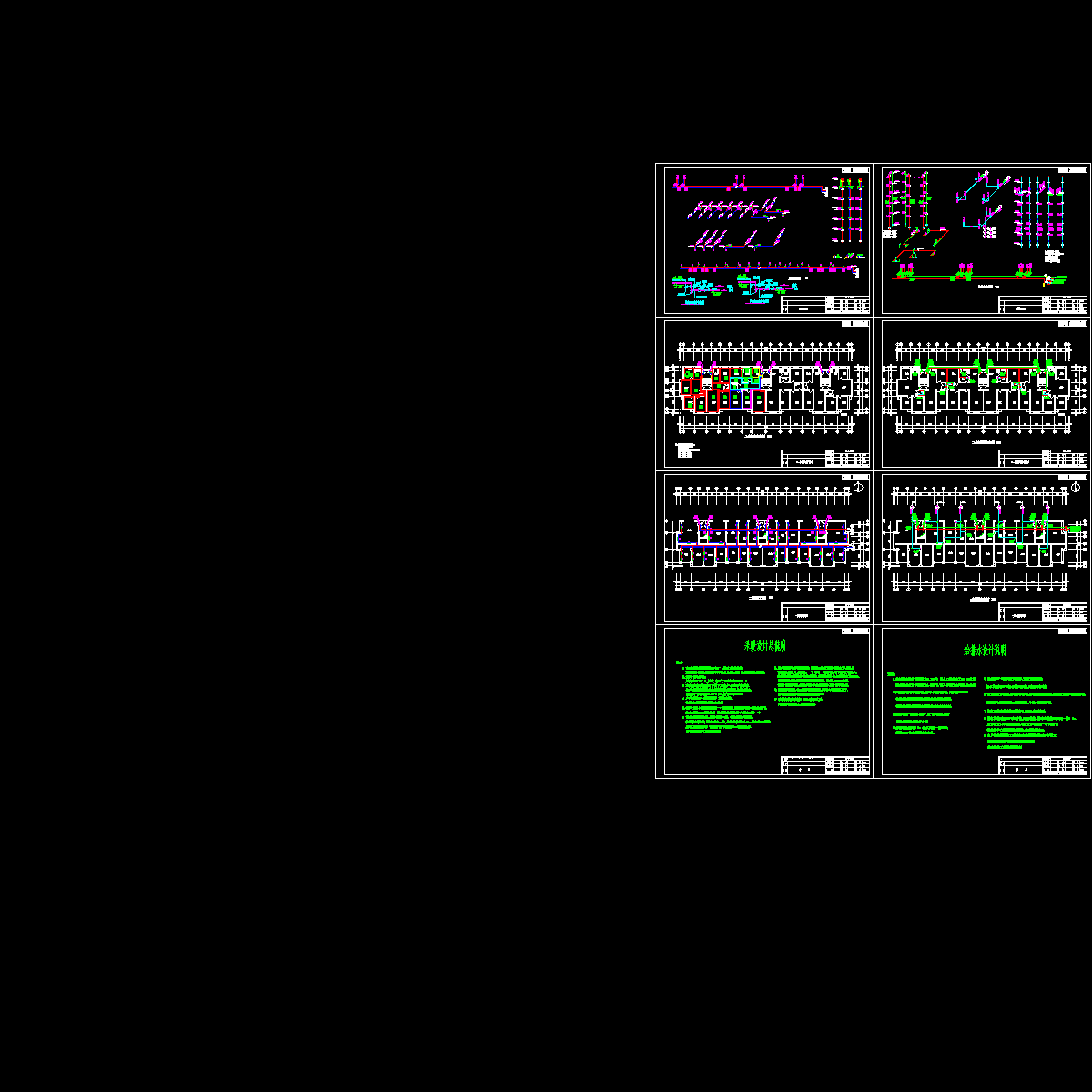1092x1092 pixels.
Task: Click the title block of the 给排水设计说明 sheet
Action: pos(1043,765)
